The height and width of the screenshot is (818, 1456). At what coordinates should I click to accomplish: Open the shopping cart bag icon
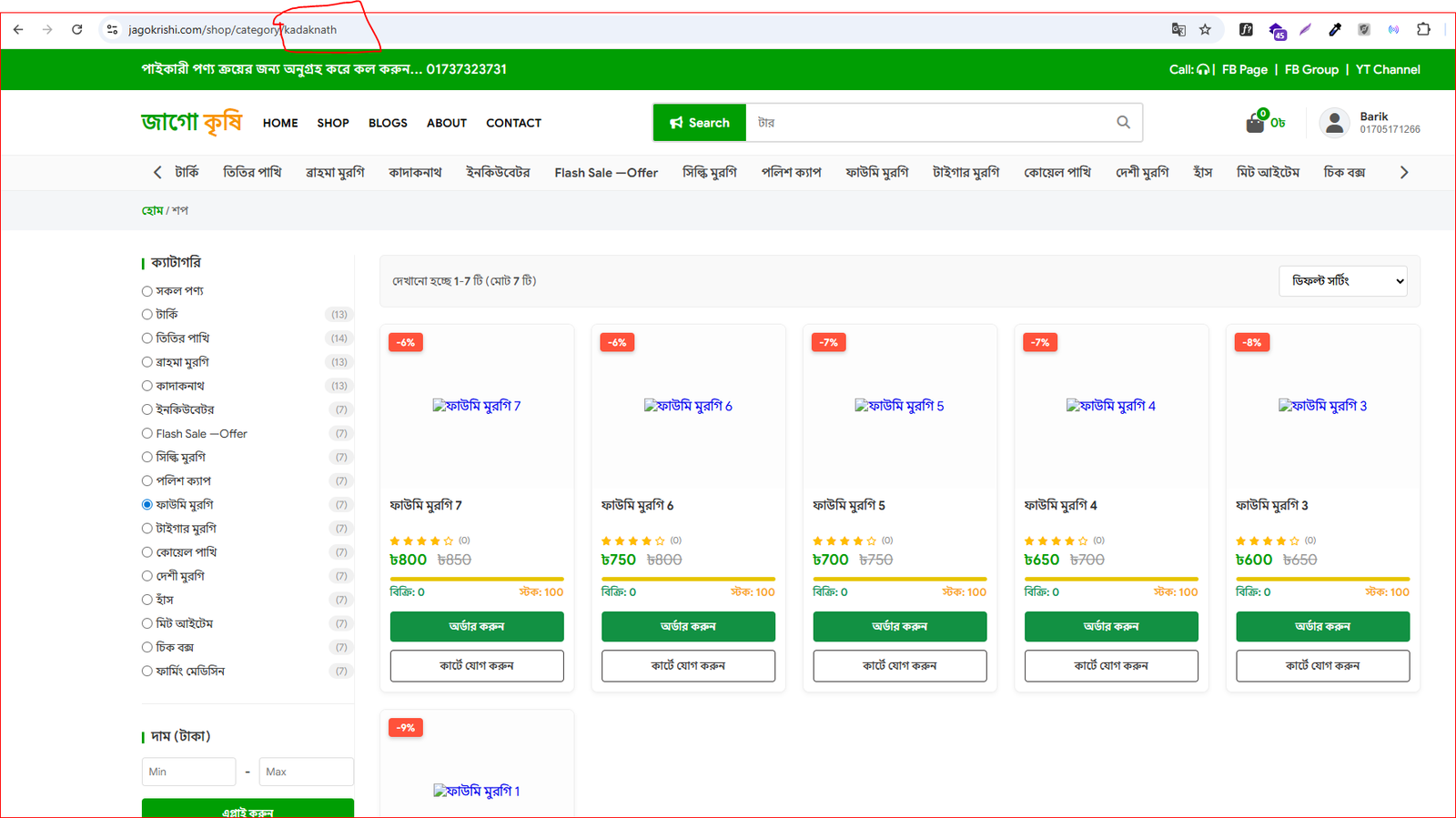pos(1255,124)
